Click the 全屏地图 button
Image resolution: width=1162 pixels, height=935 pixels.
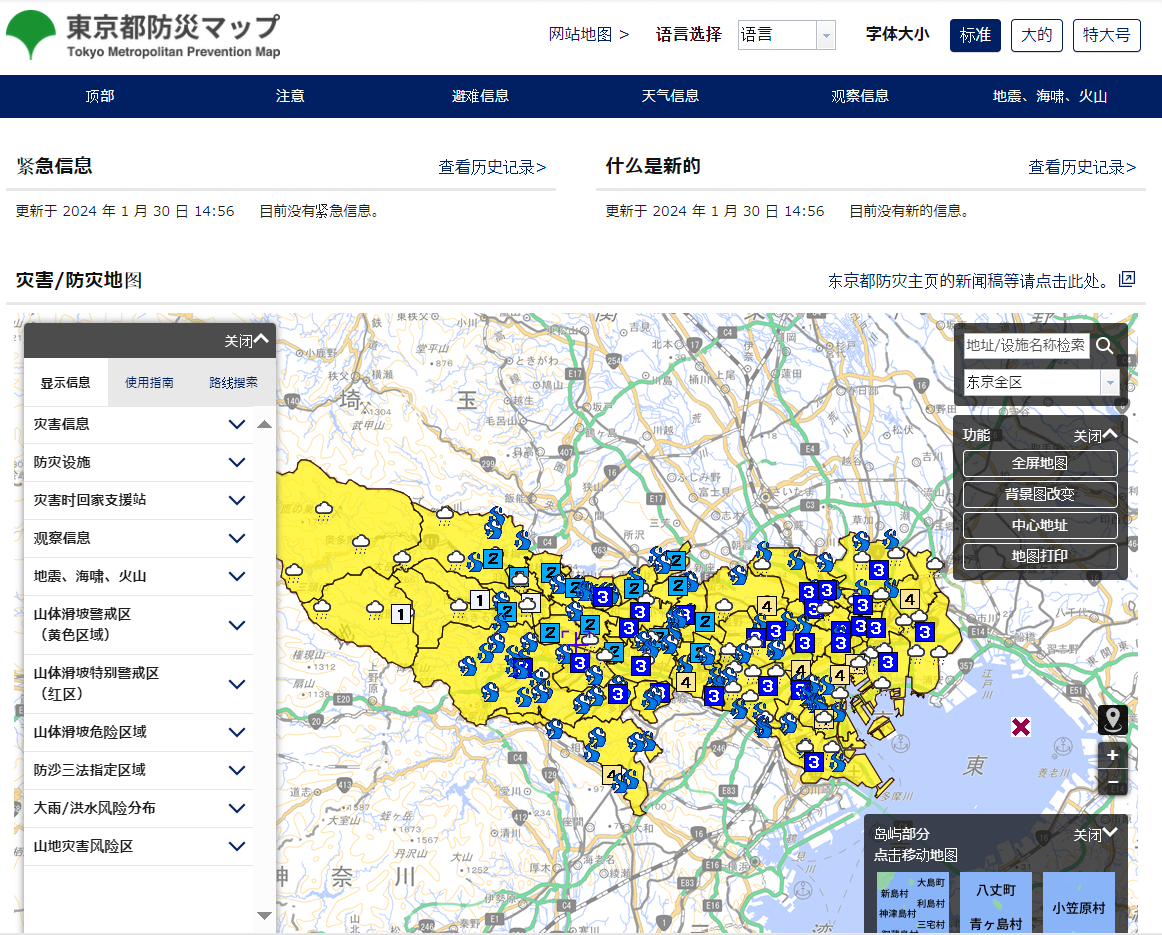pos(1040,464)
